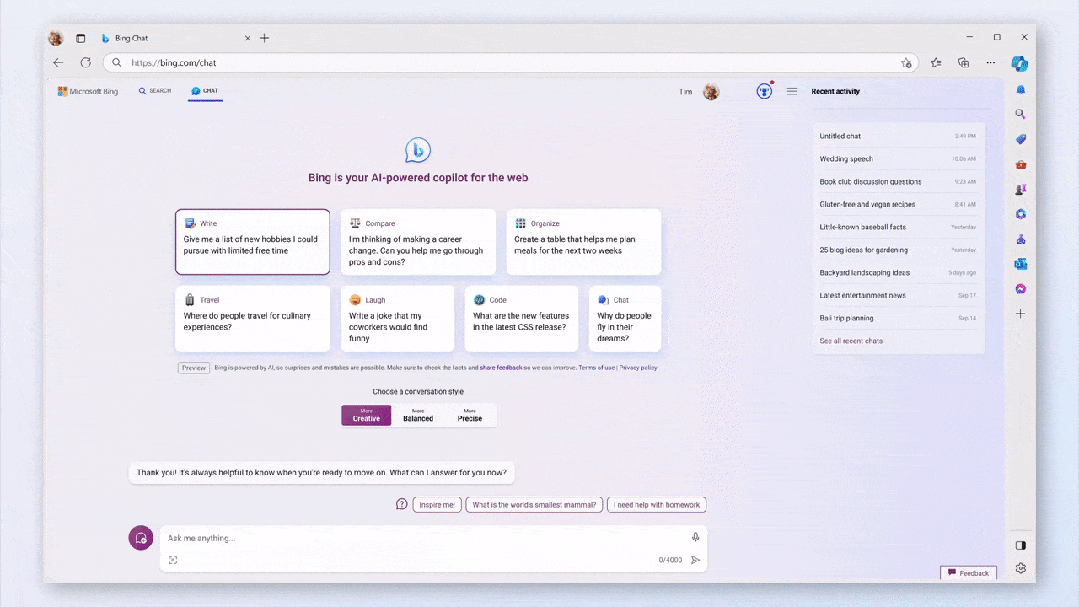Open the share feedback link
Screen dimensions: 1079x607
tap(501, 368)
